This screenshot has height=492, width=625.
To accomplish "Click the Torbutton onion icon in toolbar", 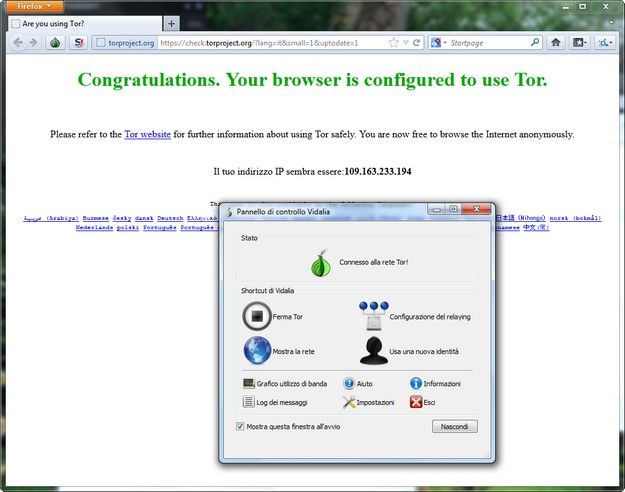I will pyautogui.click(x=55, y=43).
